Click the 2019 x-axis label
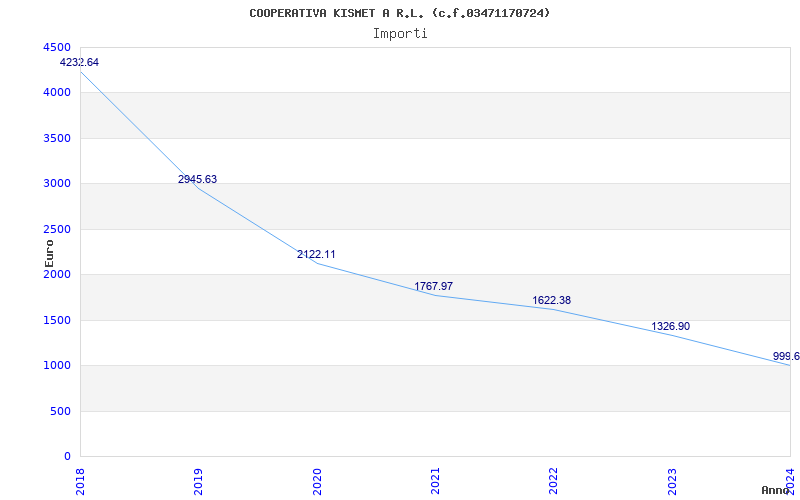 coord(199,480)
